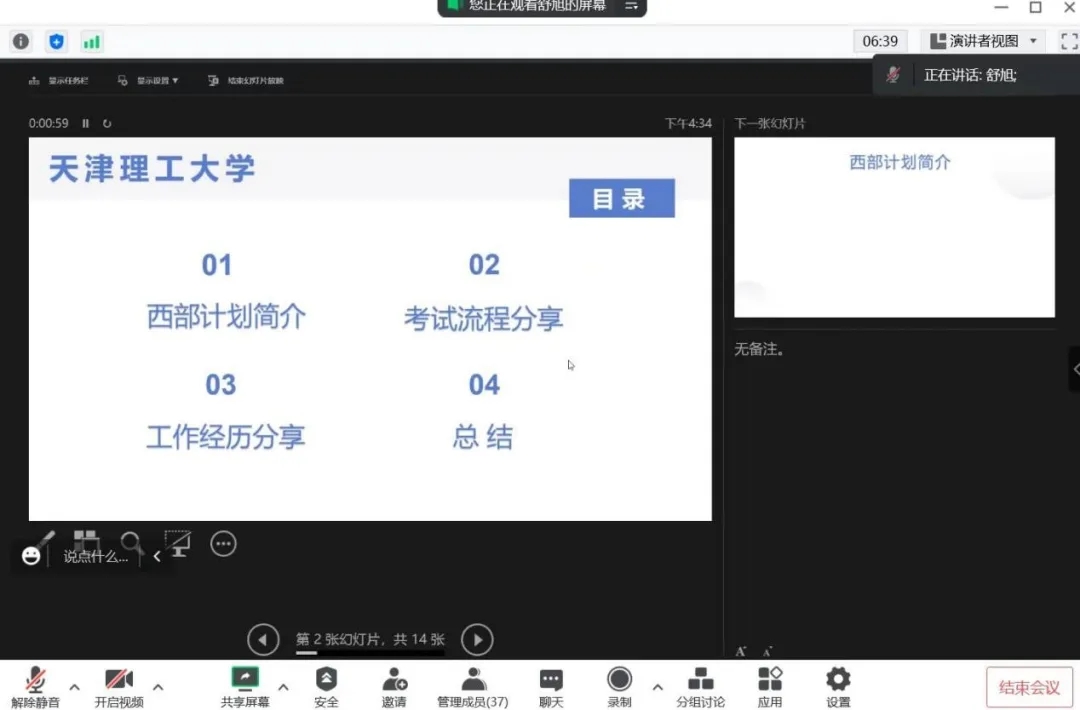Go to the next slide arrow
Screen dimensions: 1080x710
pyautogui.click(x=477, y=640)
